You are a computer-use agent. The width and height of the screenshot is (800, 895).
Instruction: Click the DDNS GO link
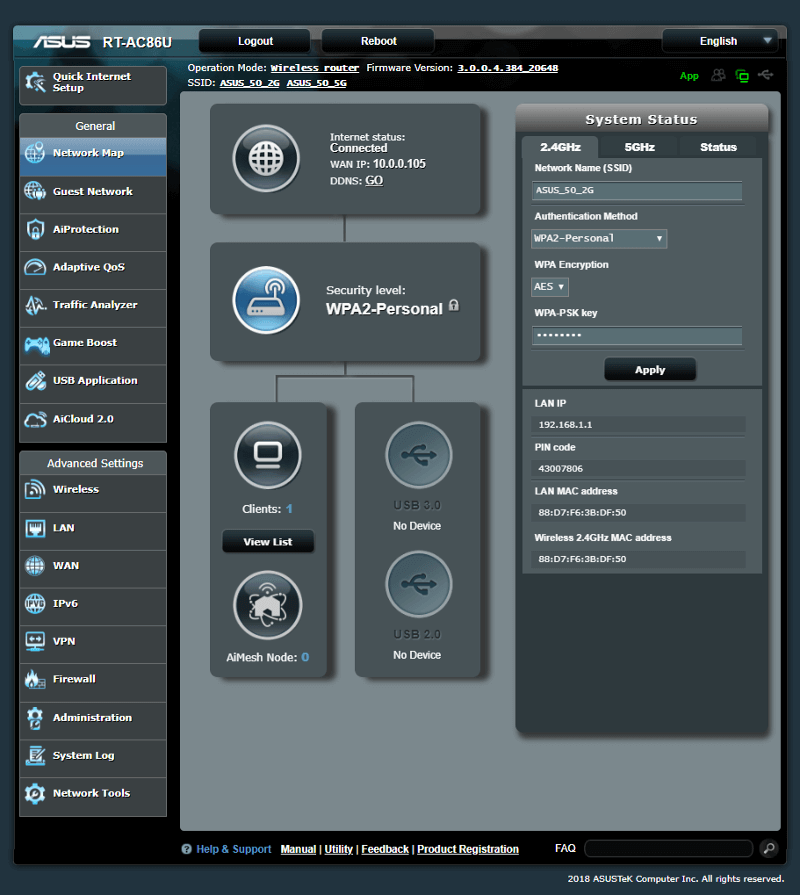click(x=374, y=180)
